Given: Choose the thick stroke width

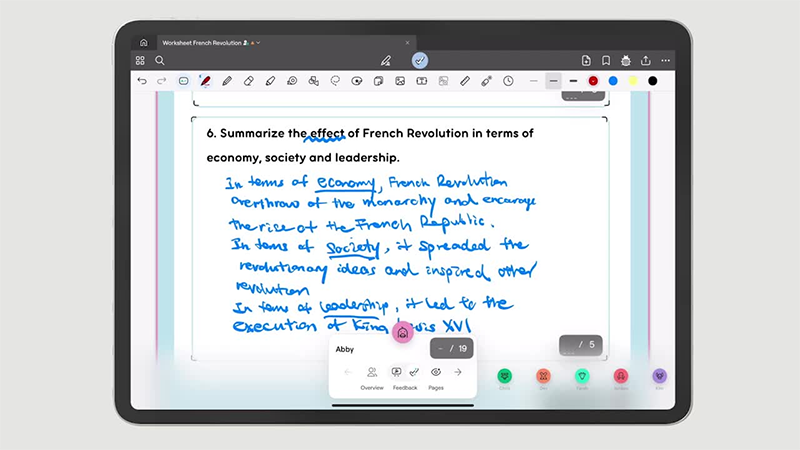Looking at the screenshot, I should pos(573,81).
